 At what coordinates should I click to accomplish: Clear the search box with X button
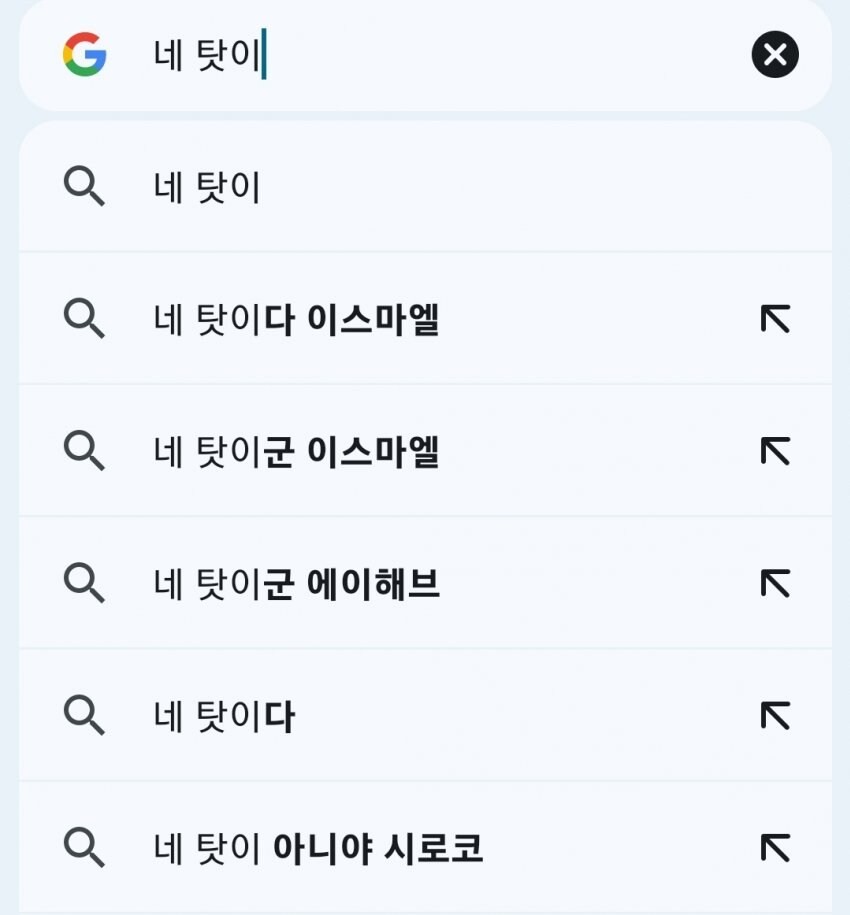pyautogui.click(x=775, y=54)
